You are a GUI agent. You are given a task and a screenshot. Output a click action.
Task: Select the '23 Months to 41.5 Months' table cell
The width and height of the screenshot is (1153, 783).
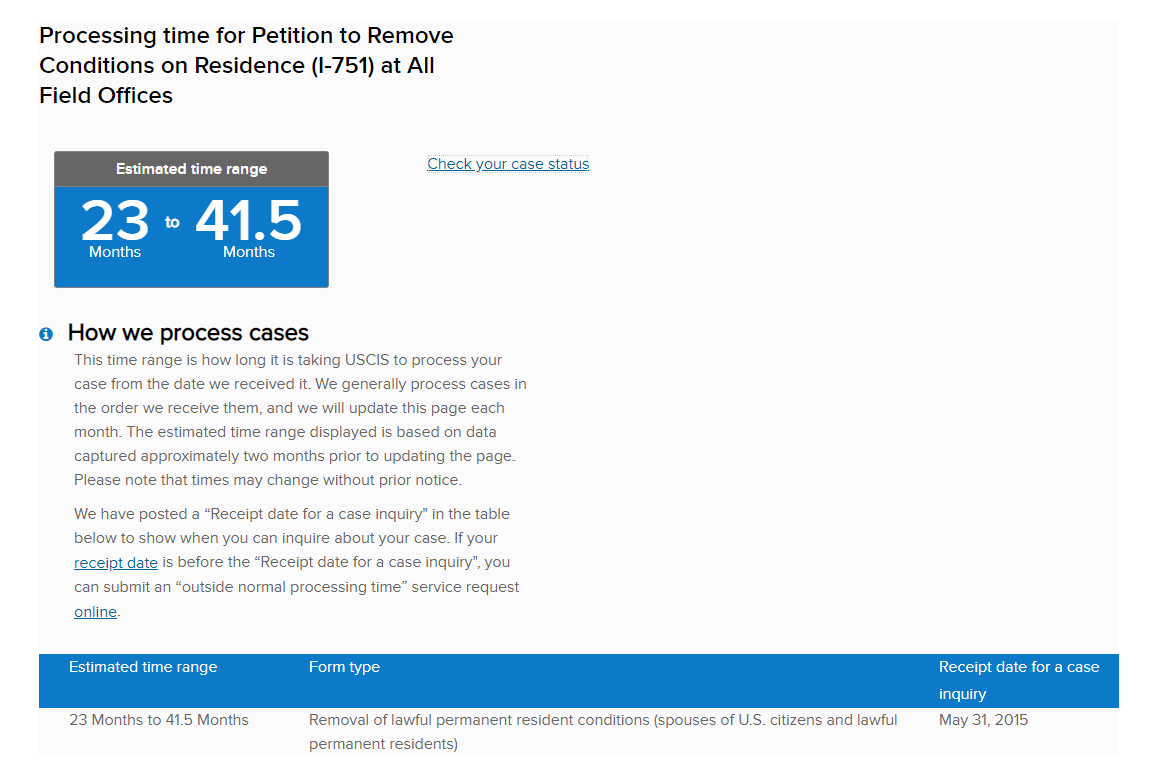tap(159, 720)
